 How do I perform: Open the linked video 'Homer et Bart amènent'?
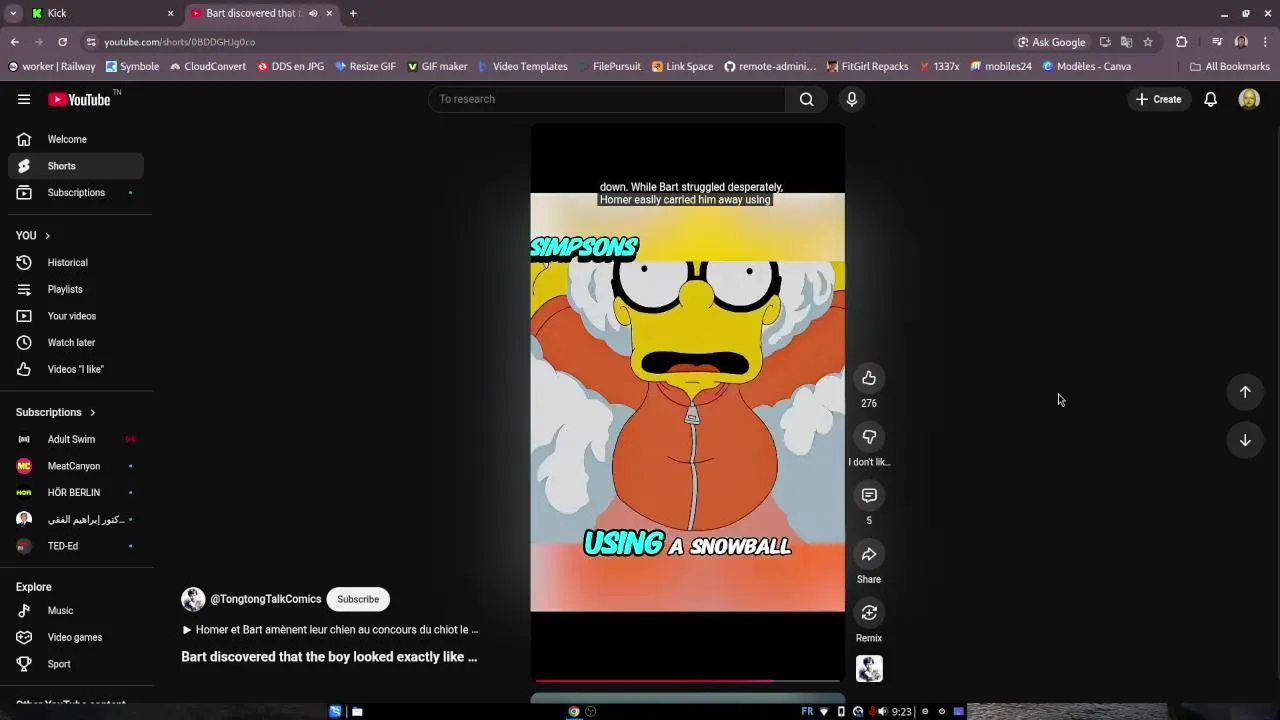point(330,630)
